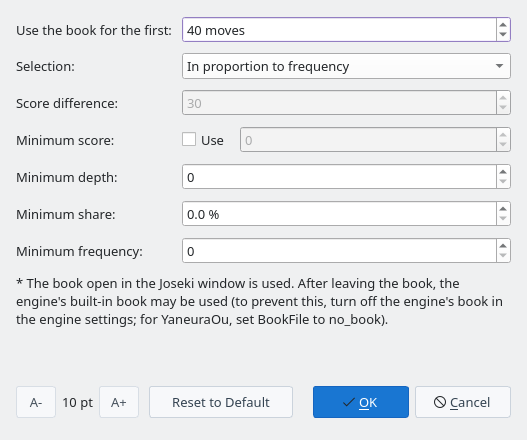527x440 pixels.
Task: Click the Minimum share field
Action: [339, 214]
